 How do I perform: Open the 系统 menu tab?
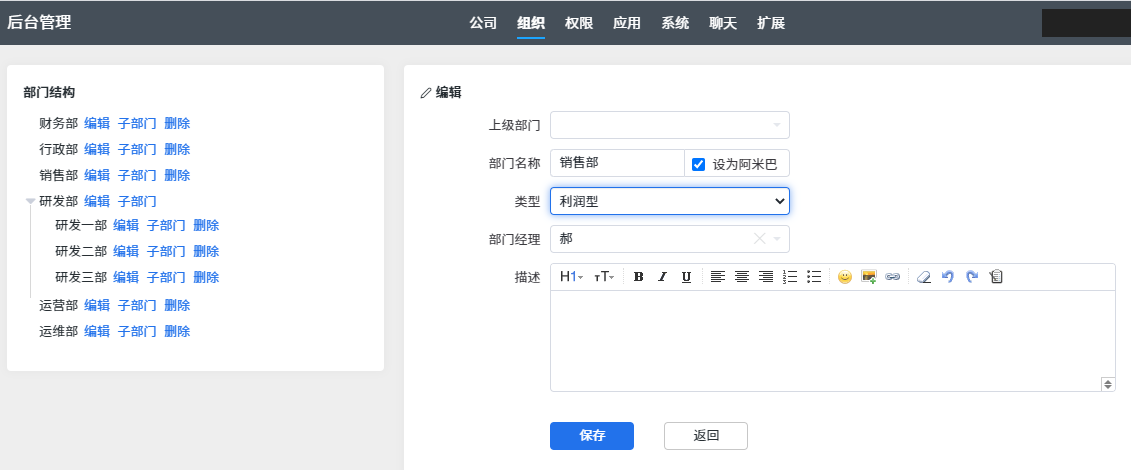click(x=675, y=23)
